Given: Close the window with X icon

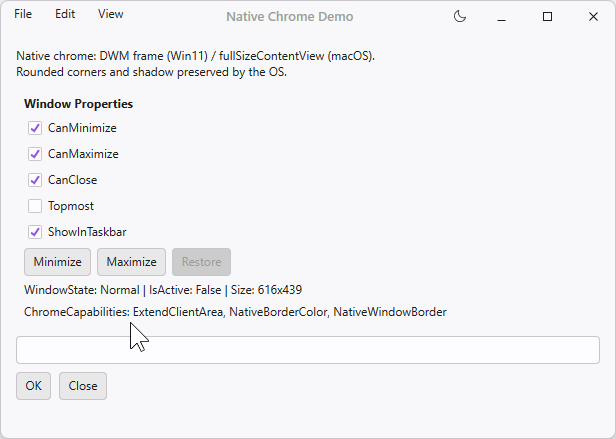Looking at the screenshot, I should [x=592, y=16].
